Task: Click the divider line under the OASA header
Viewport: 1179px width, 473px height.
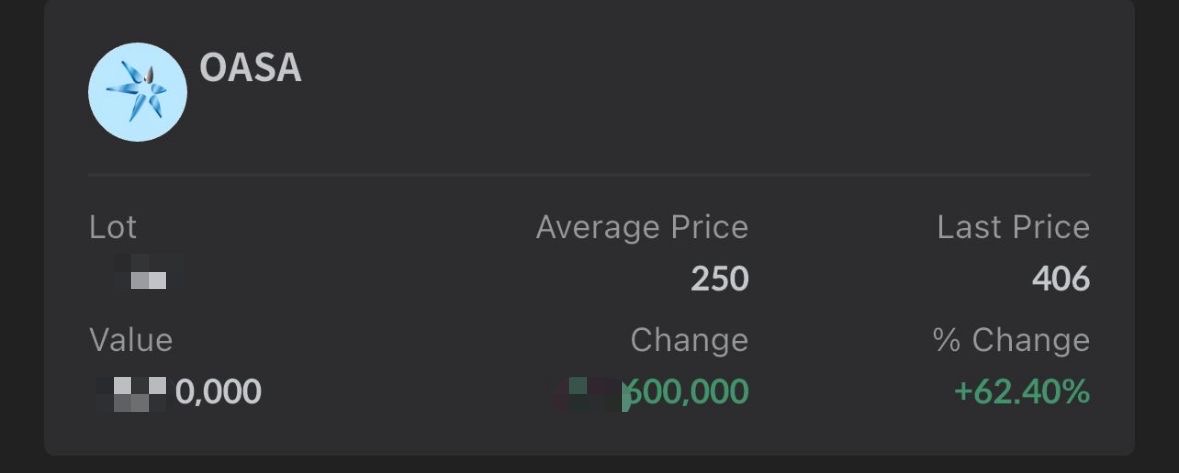Action: [589, 175]
